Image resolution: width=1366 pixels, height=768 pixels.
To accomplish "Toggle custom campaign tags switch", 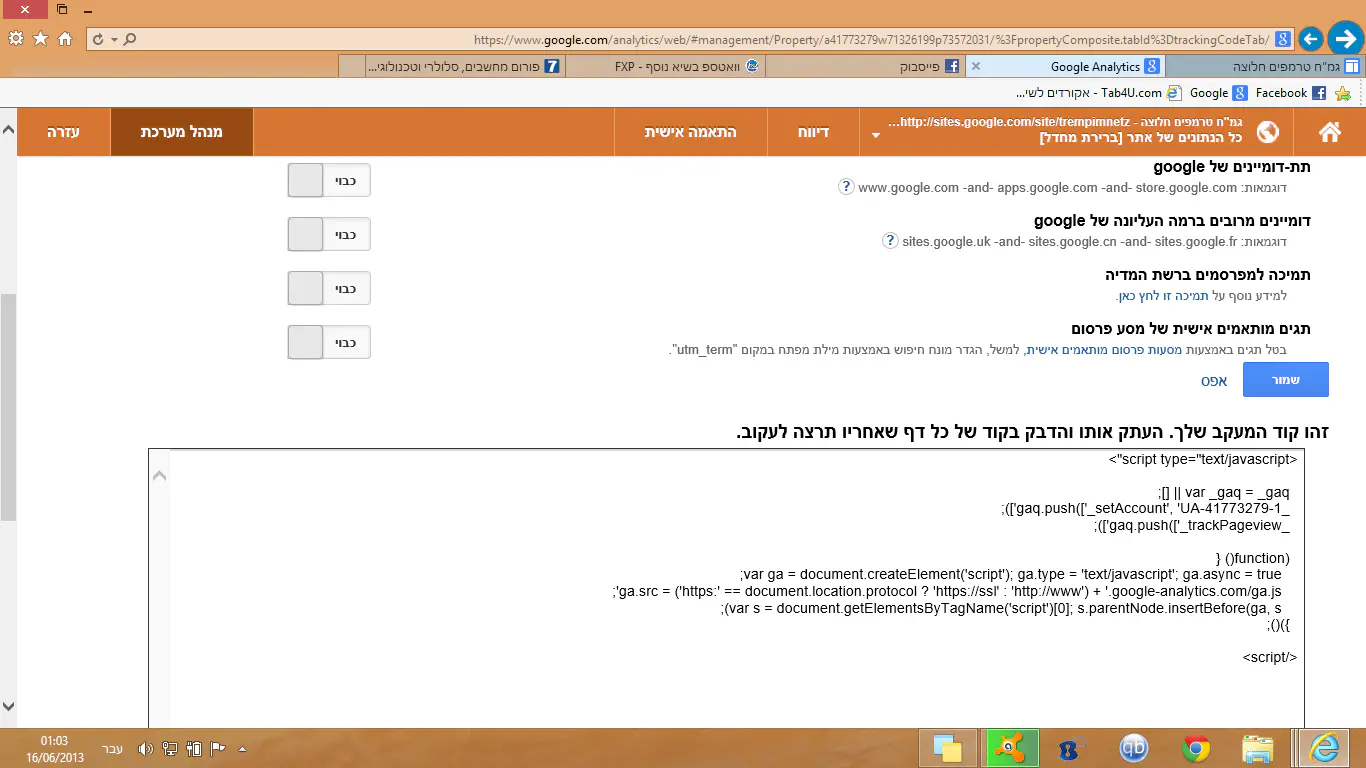I will [x=329, y=342].
